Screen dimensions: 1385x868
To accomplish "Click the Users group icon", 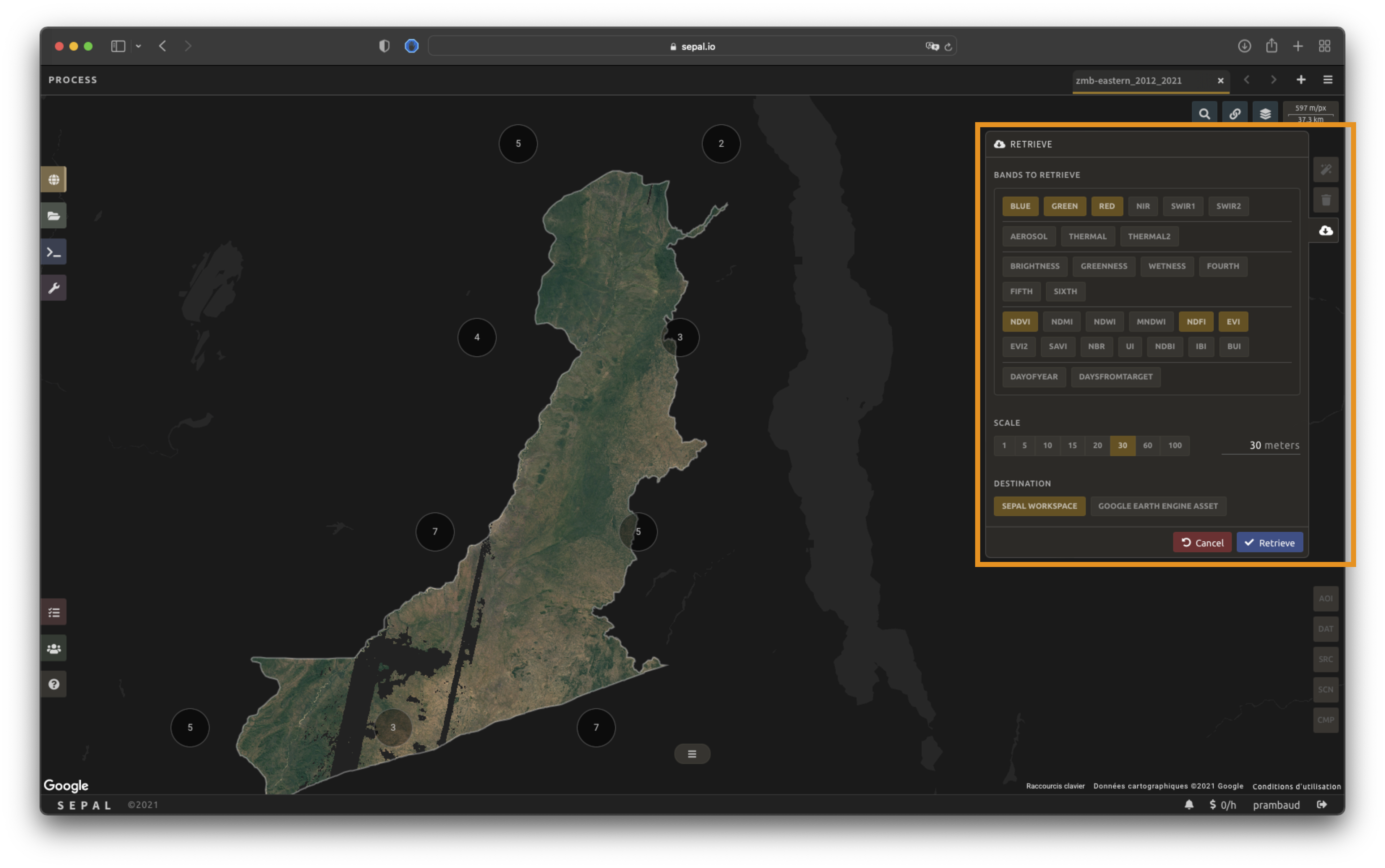I will tap(53, 649).
